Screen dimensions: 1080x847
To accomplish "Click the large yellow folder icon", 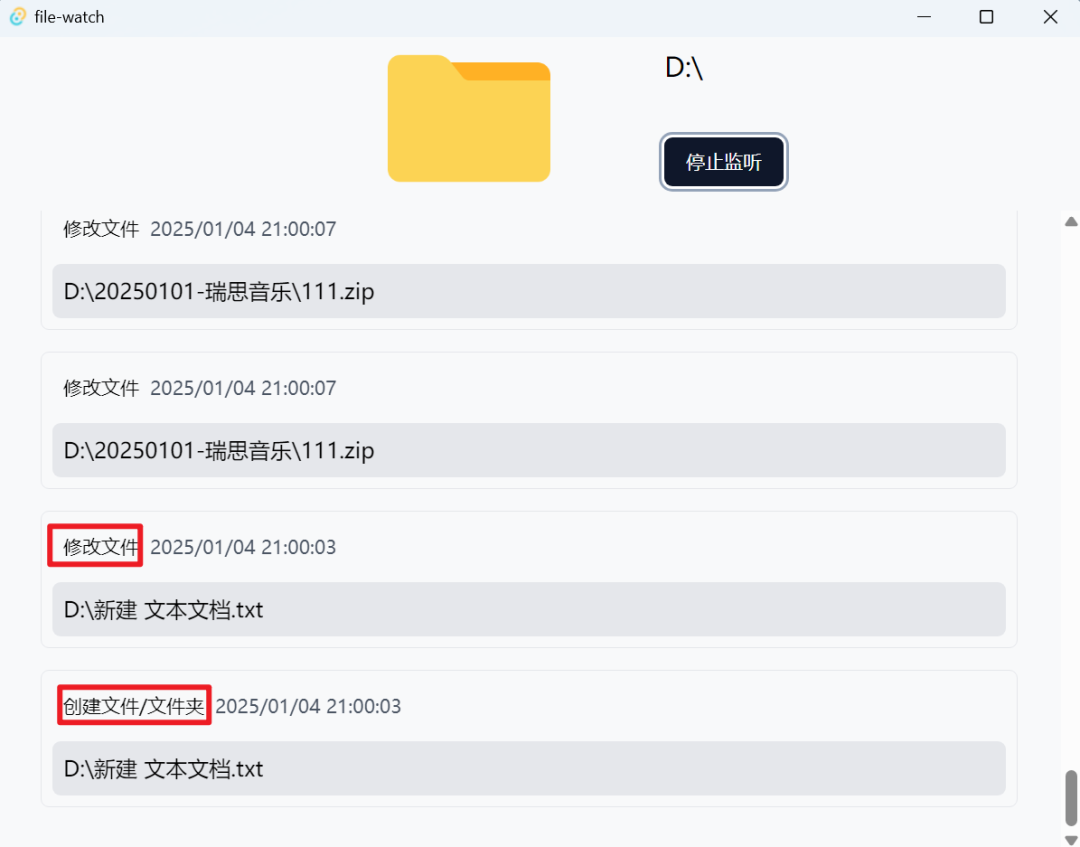I will pos(469,118).
